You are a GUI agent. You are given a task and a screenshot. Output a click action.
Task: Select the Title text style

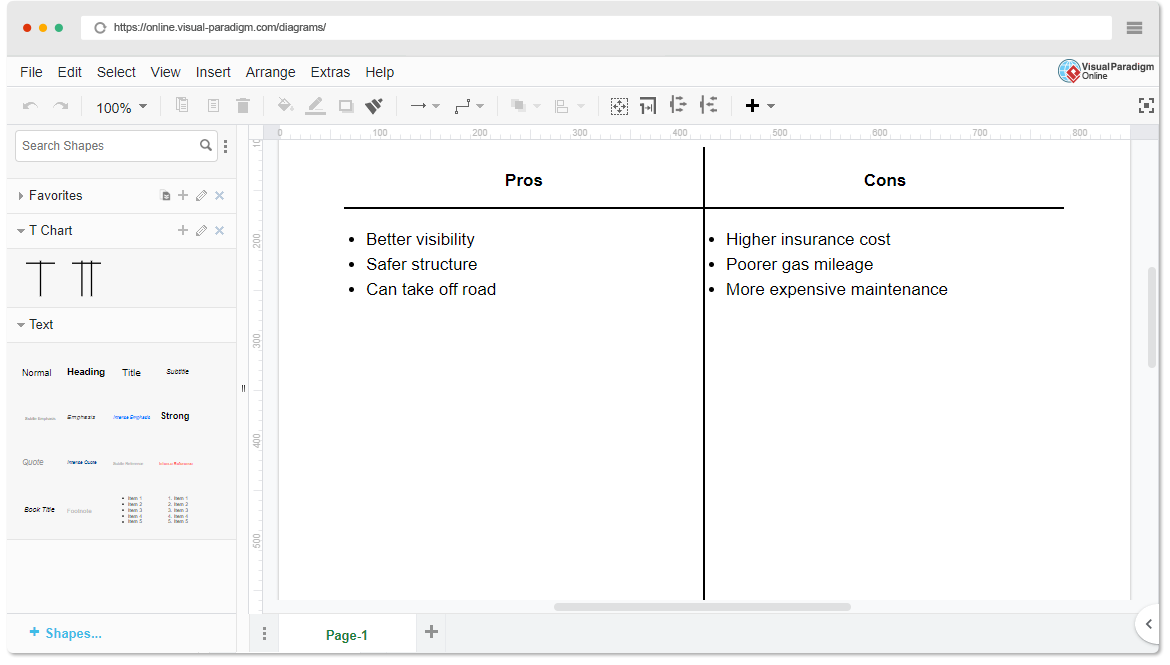point(131,372)
